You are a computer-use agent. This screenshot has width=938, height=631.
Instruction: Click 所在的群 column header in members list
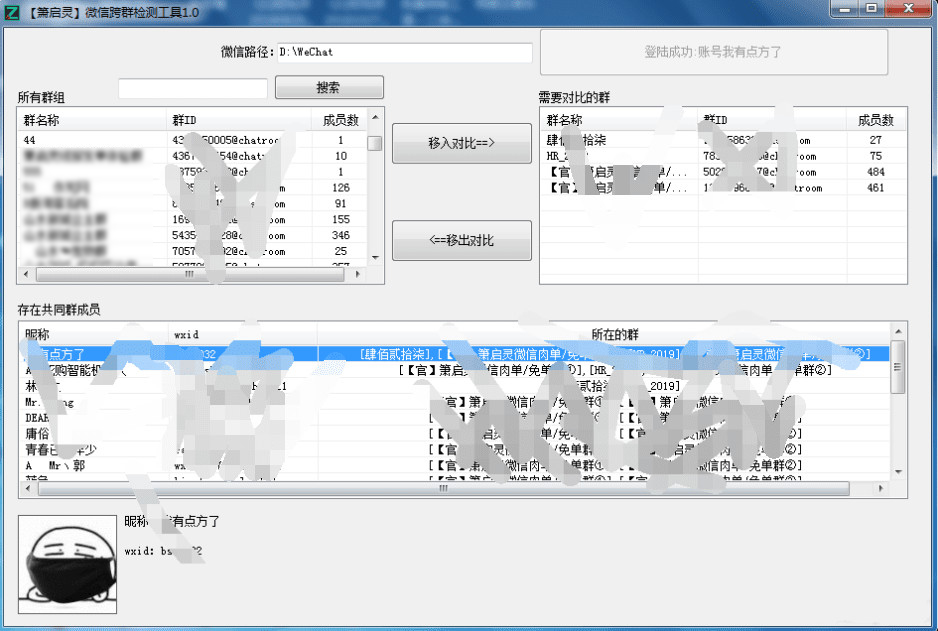click(615, 334)
